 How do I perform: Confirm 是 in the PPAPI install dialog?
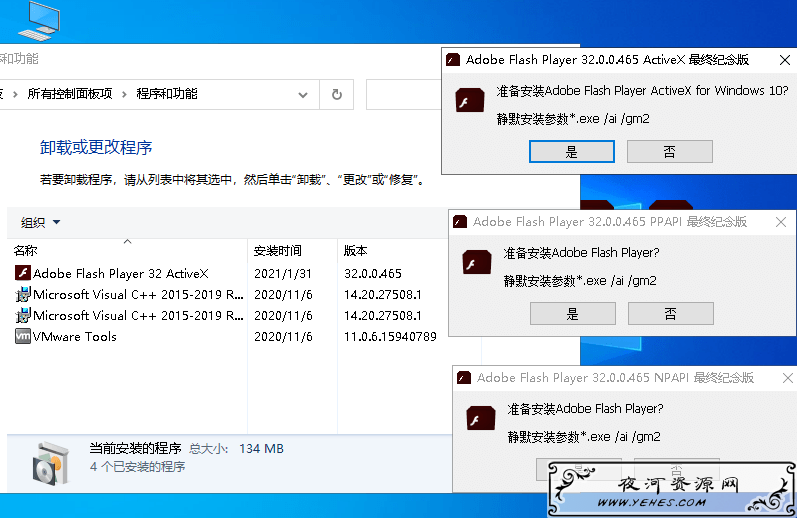pyautogui.click(x=573, y=314)
